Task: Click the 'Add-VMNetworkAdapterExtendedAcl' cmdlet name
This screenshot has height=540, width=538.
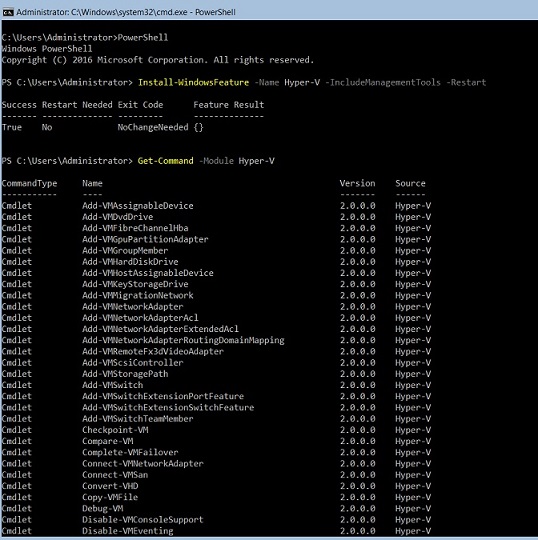Action: (160, 329)
